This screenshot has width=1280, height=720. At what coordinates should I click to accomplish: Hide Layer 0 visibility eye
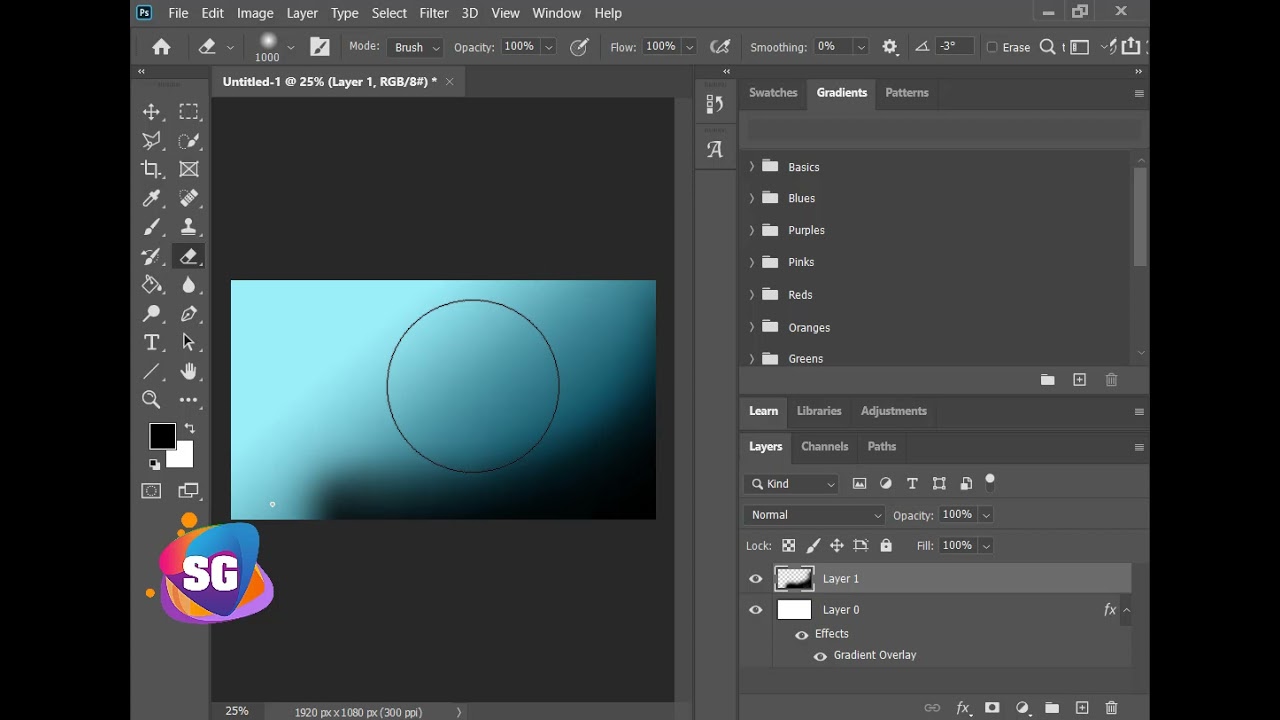coord(756,610)
